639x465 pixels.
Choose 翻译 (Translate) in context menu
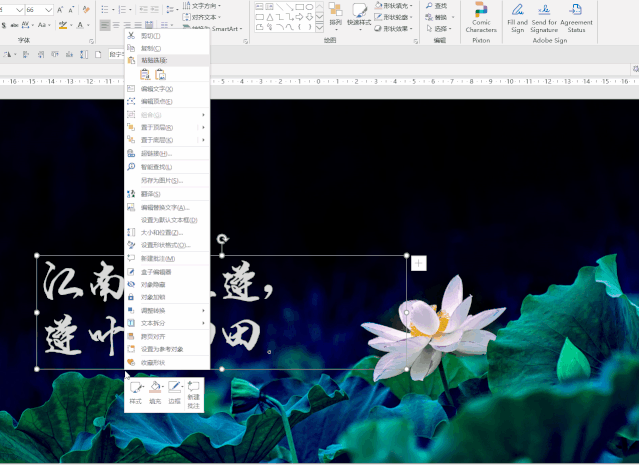167,194
